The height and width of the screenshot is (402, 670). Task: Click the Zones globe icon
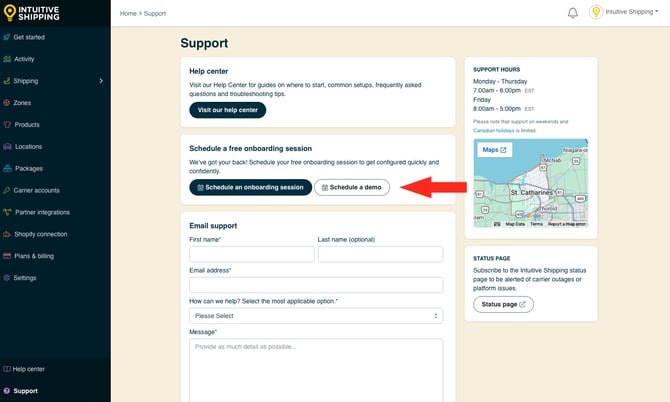click(6, 103)
